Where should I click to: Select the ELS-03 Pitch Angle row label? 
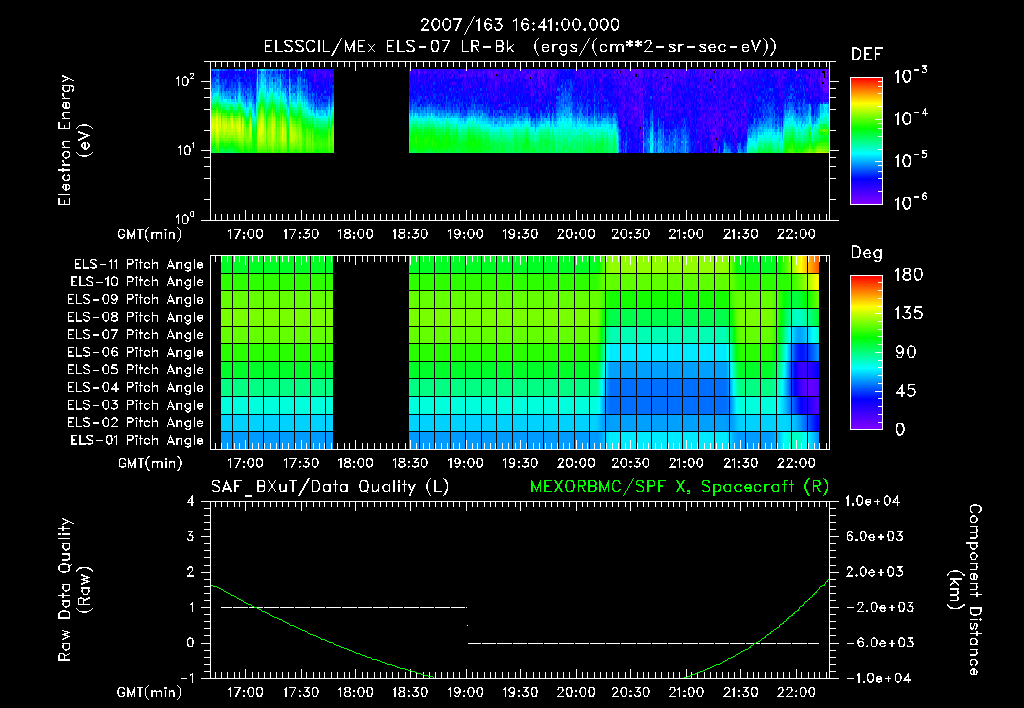coord(136,406)
